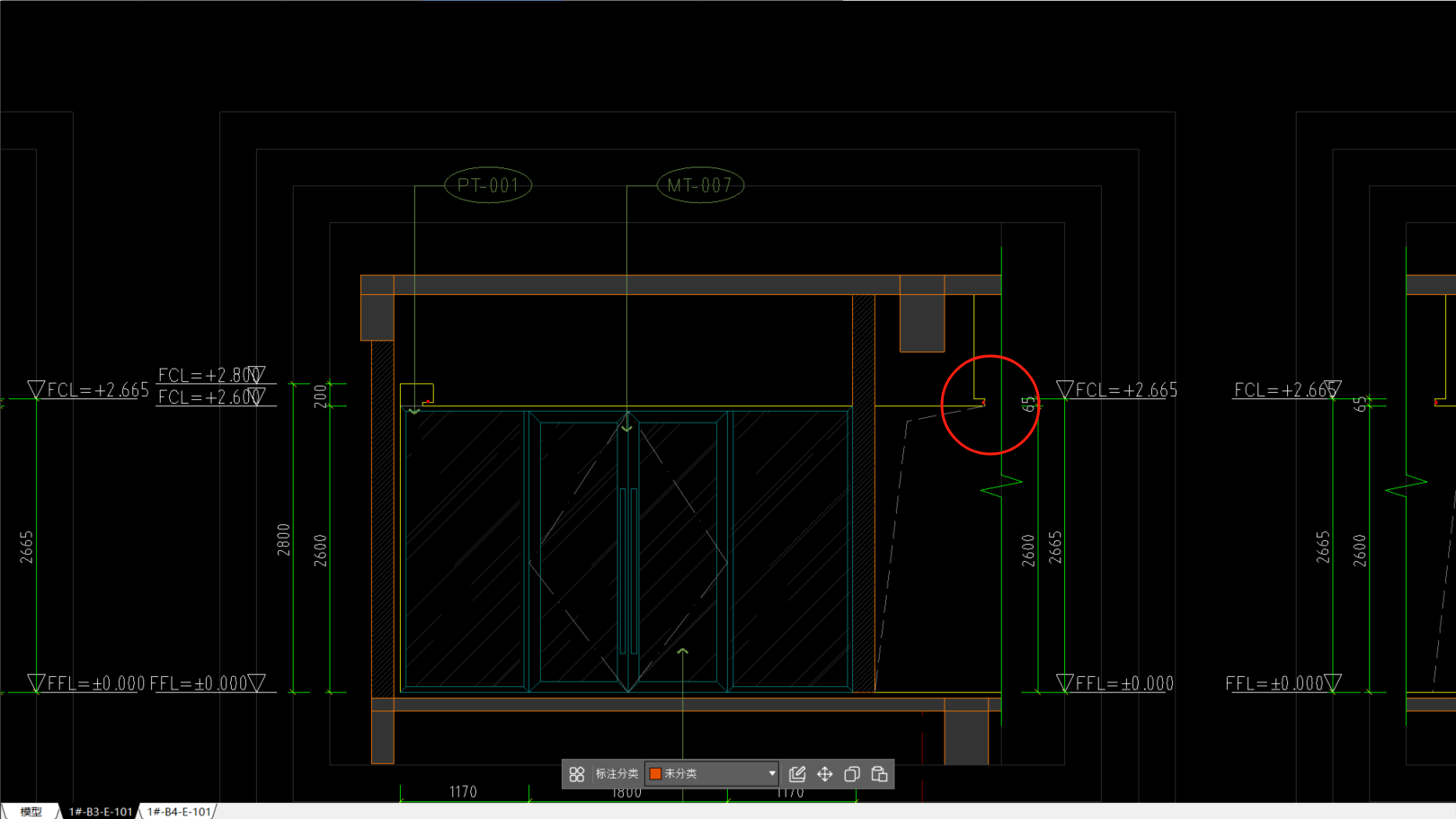Click the 2800 vertical dimension text

click(284, 539)
